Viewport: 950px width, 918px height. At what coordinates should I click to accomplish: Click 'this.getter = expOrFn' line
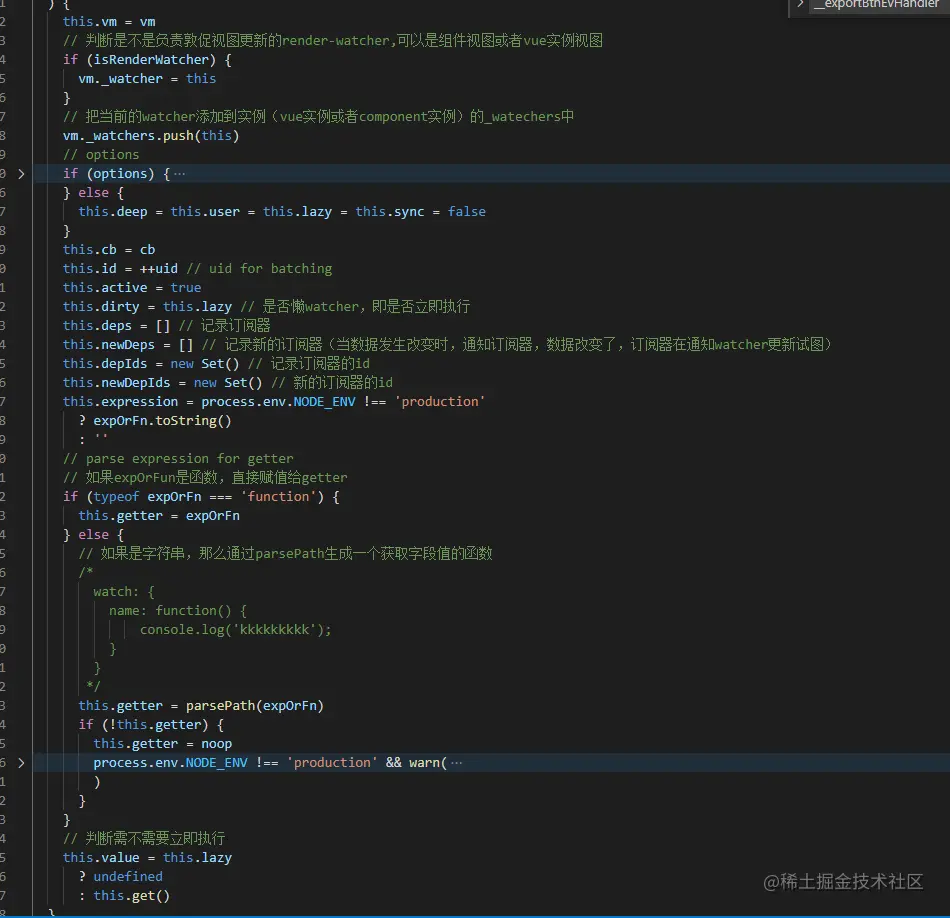(159, 516)
